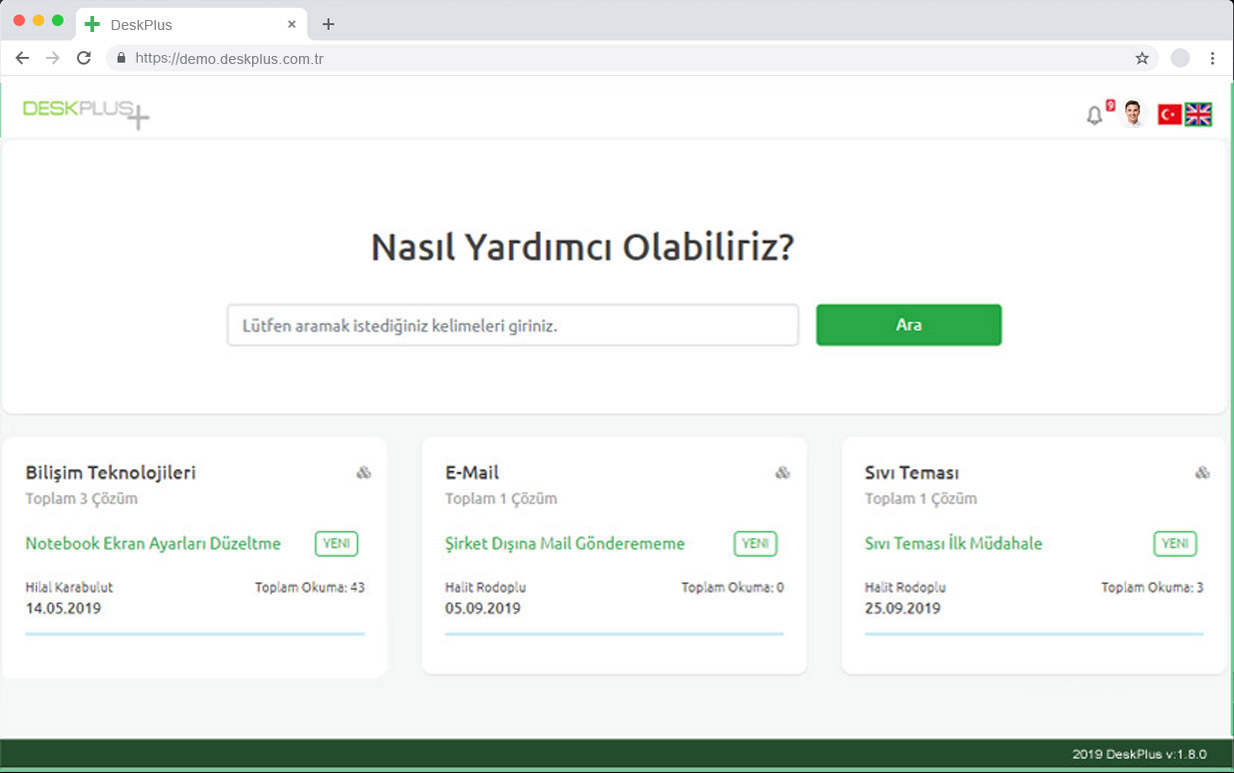Open a new browser tab
Screen dimensions: 1234x773
click(x=328, y=23)
